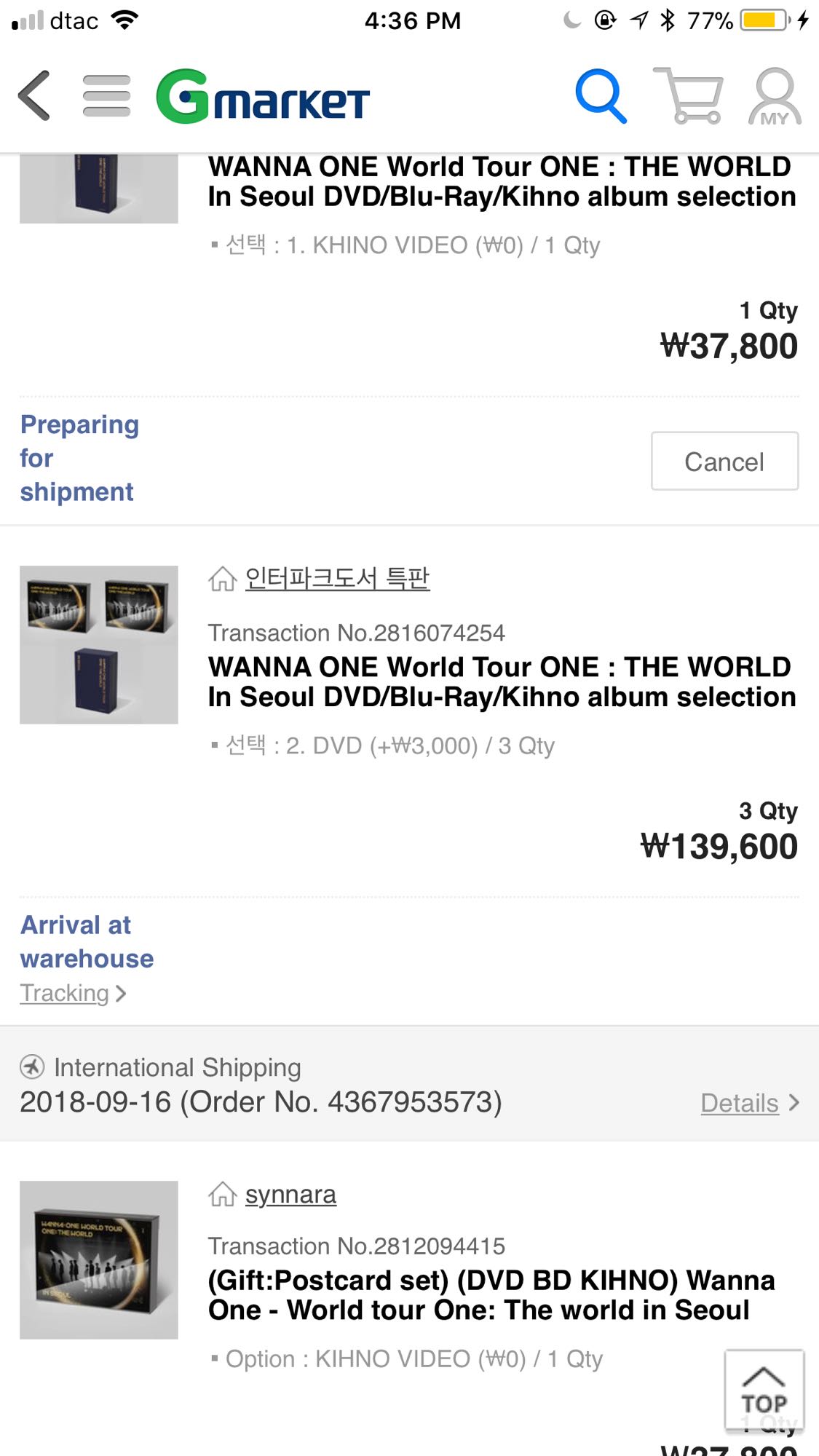Open the shopping cart

coord(688,96)
